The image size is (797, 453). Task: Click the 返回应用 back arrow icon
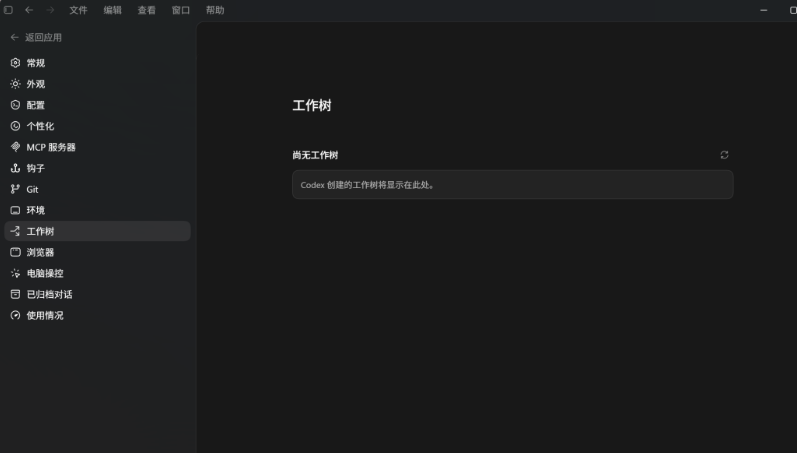tap(14, 38)
